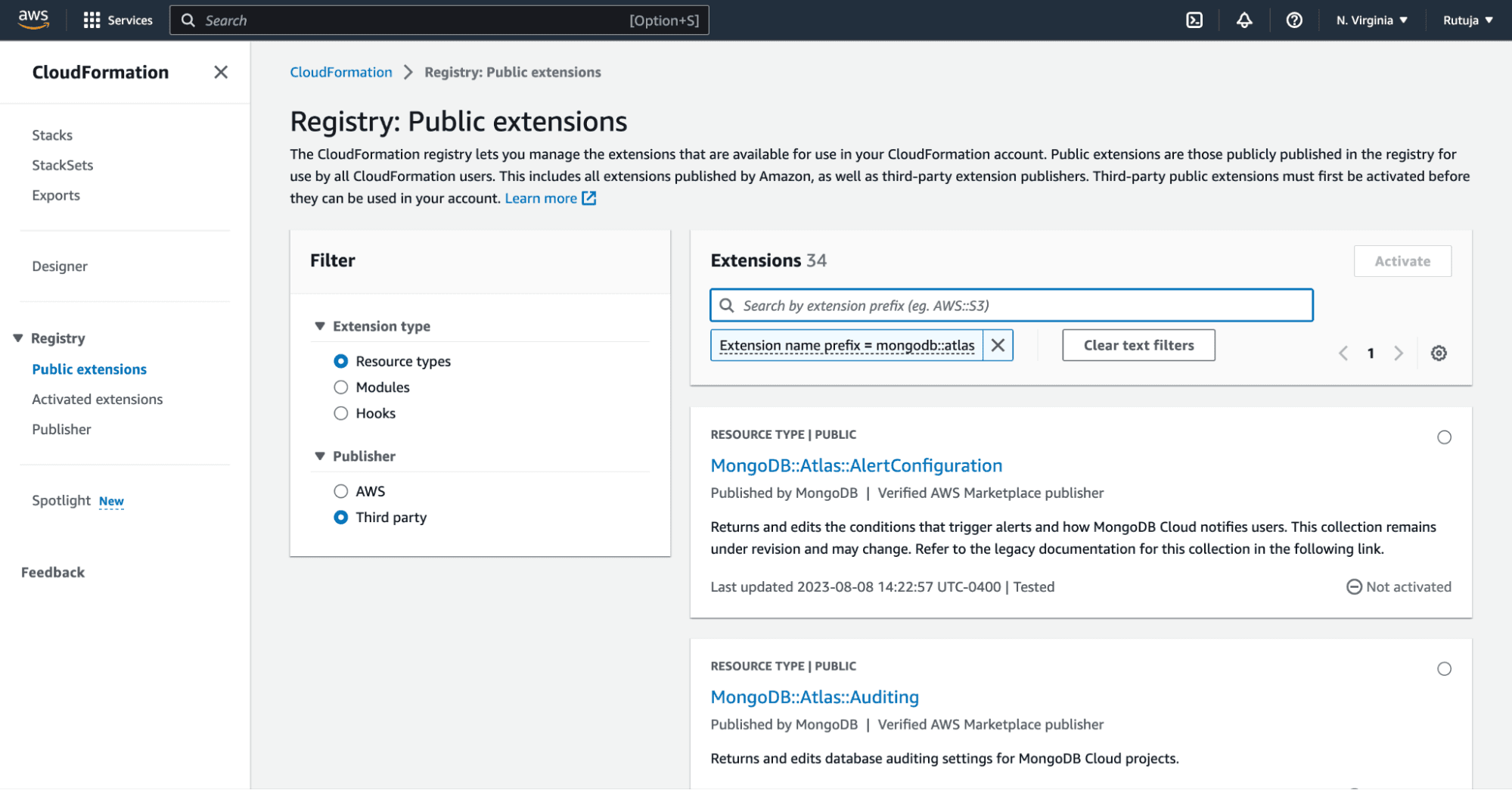Viewport: 1512px width, 790px height.
Task: Open the help menu icon
Action: 1293,20
